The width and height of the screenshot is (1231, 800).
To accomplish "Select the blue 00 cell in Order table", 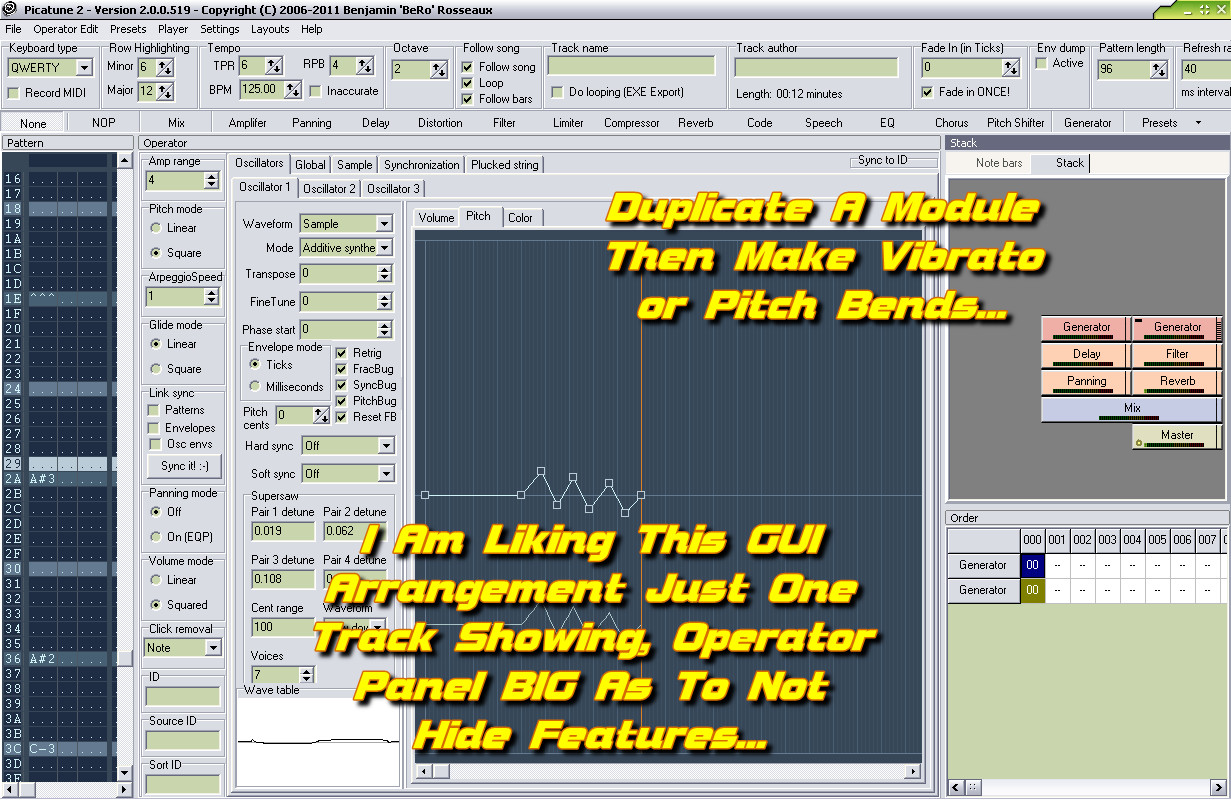I will (1032, 565).
